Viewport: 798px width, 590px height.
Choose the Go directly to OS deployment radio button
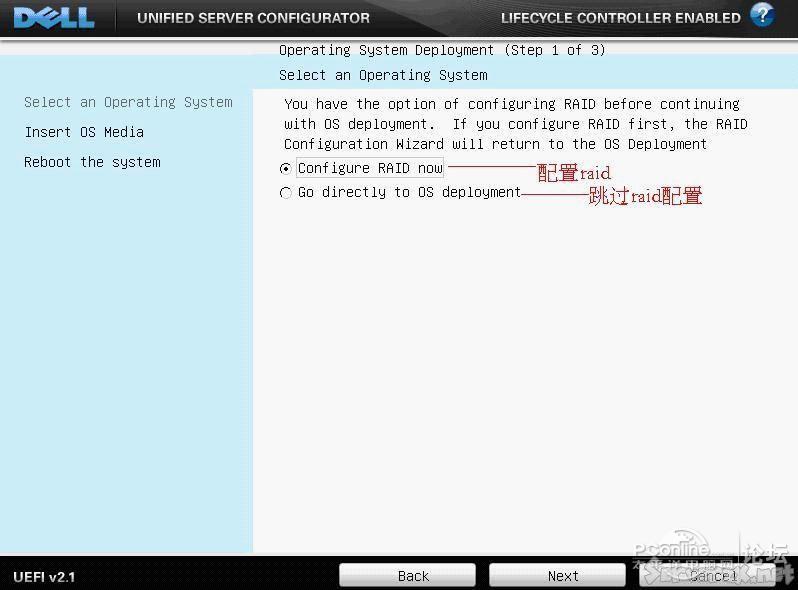[286, 193]
